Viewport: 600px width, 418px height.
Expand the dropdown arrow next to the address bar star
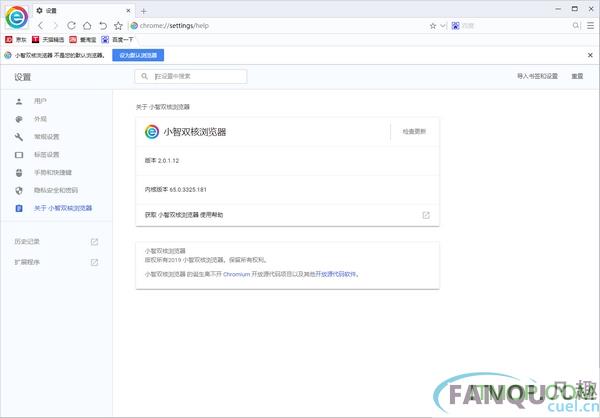coord(443,26)
